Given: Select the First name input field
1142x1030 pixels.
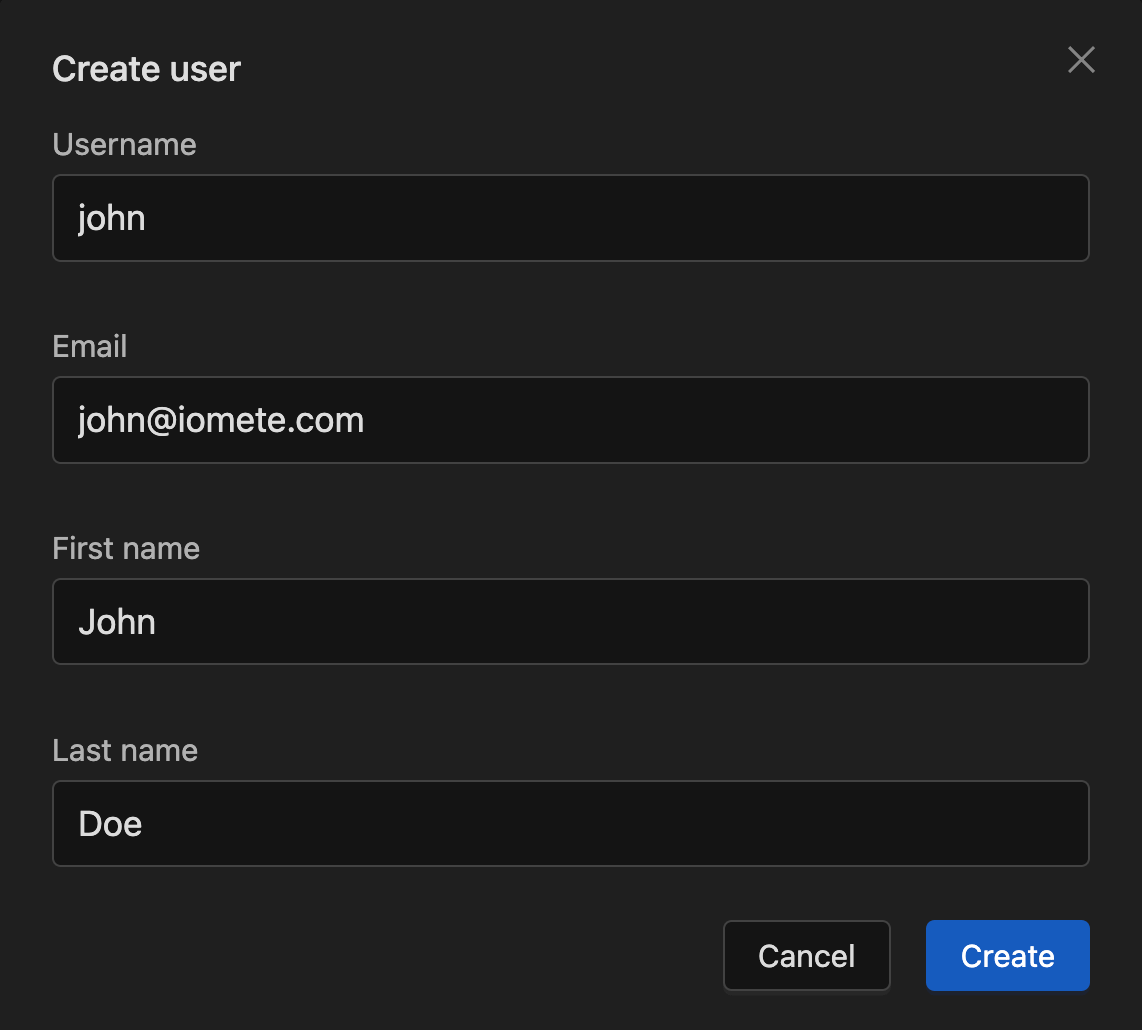Looking at the screenshot, I should pyautogui.click(x=571, y=621).
